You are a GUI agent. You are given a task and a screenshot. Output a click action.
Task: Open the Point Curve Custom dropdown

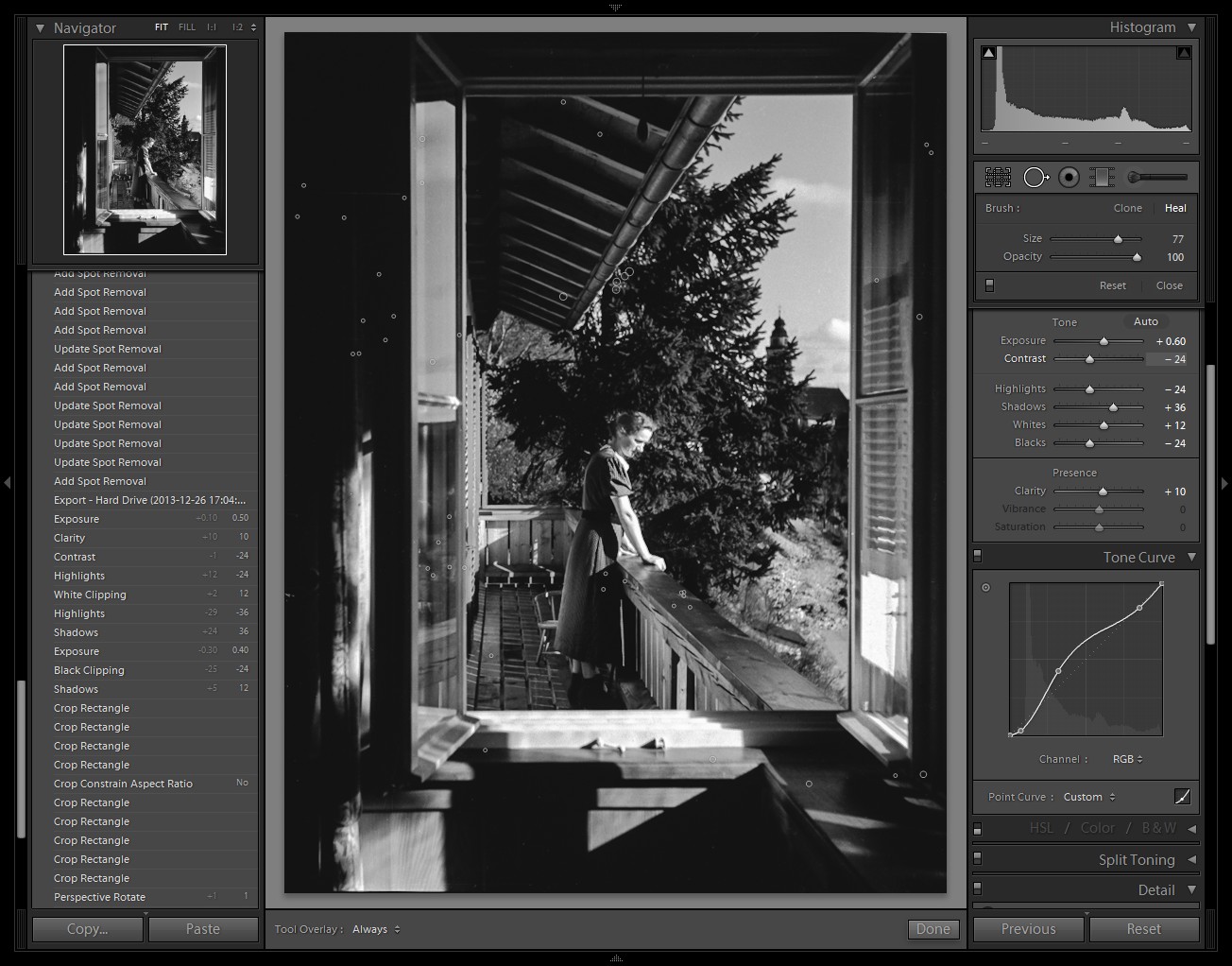click(x=1088, y=797)
